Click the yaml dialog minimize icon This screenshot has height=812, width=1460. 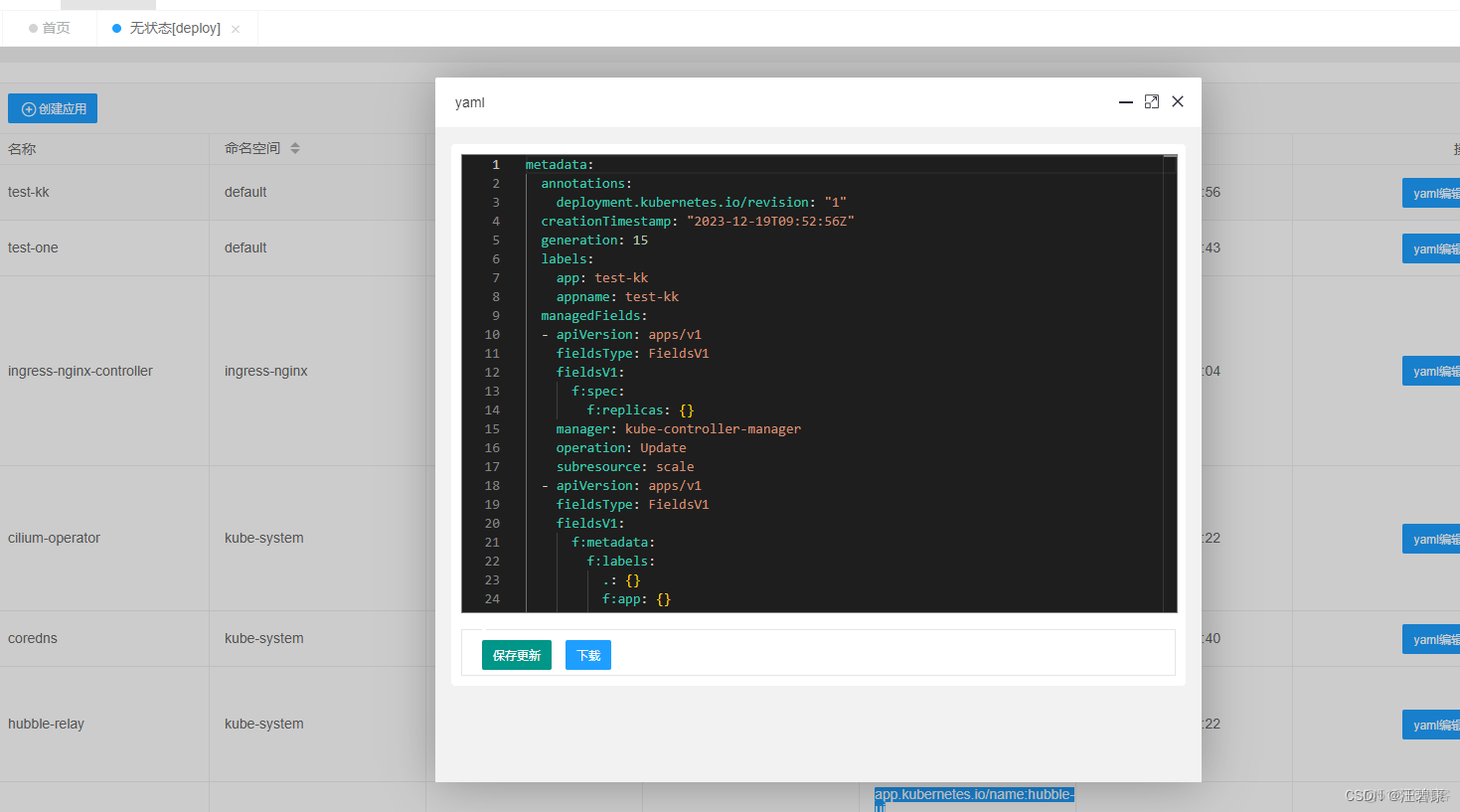(x=1126, y=101)
